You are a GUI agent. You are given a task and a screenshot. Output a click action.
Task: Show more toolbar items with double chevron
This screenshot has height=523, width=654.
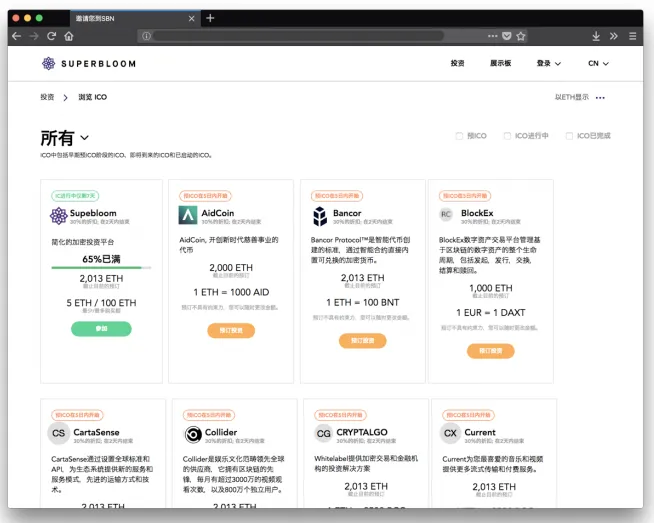click(x=614, y=36)
